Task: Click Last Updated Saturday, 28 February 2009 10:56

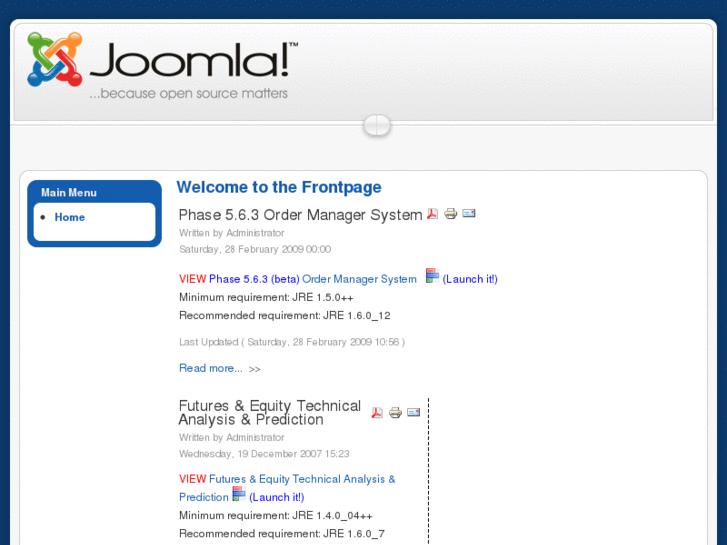Action: pyautogui.click(x=292, y=342)
